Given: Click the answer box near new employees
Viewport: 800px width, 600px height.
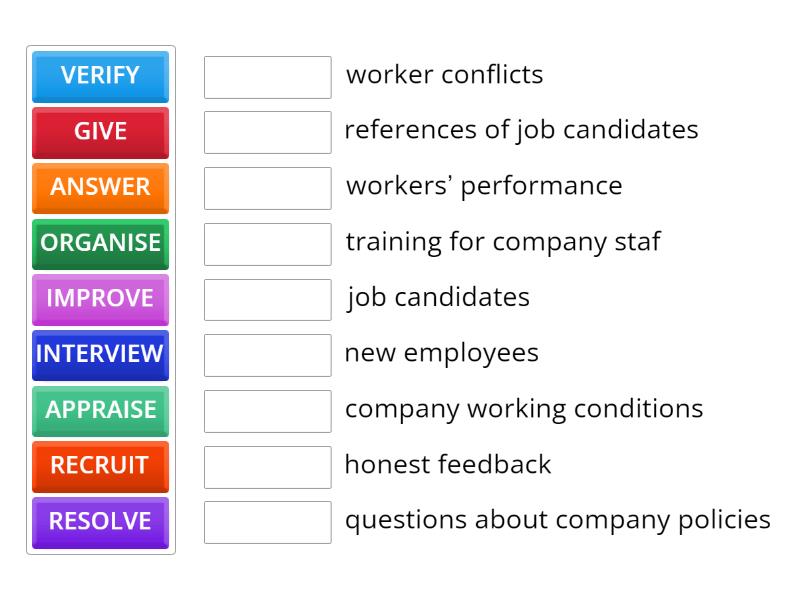Looking at the screenshot, I should coord(267,354).
